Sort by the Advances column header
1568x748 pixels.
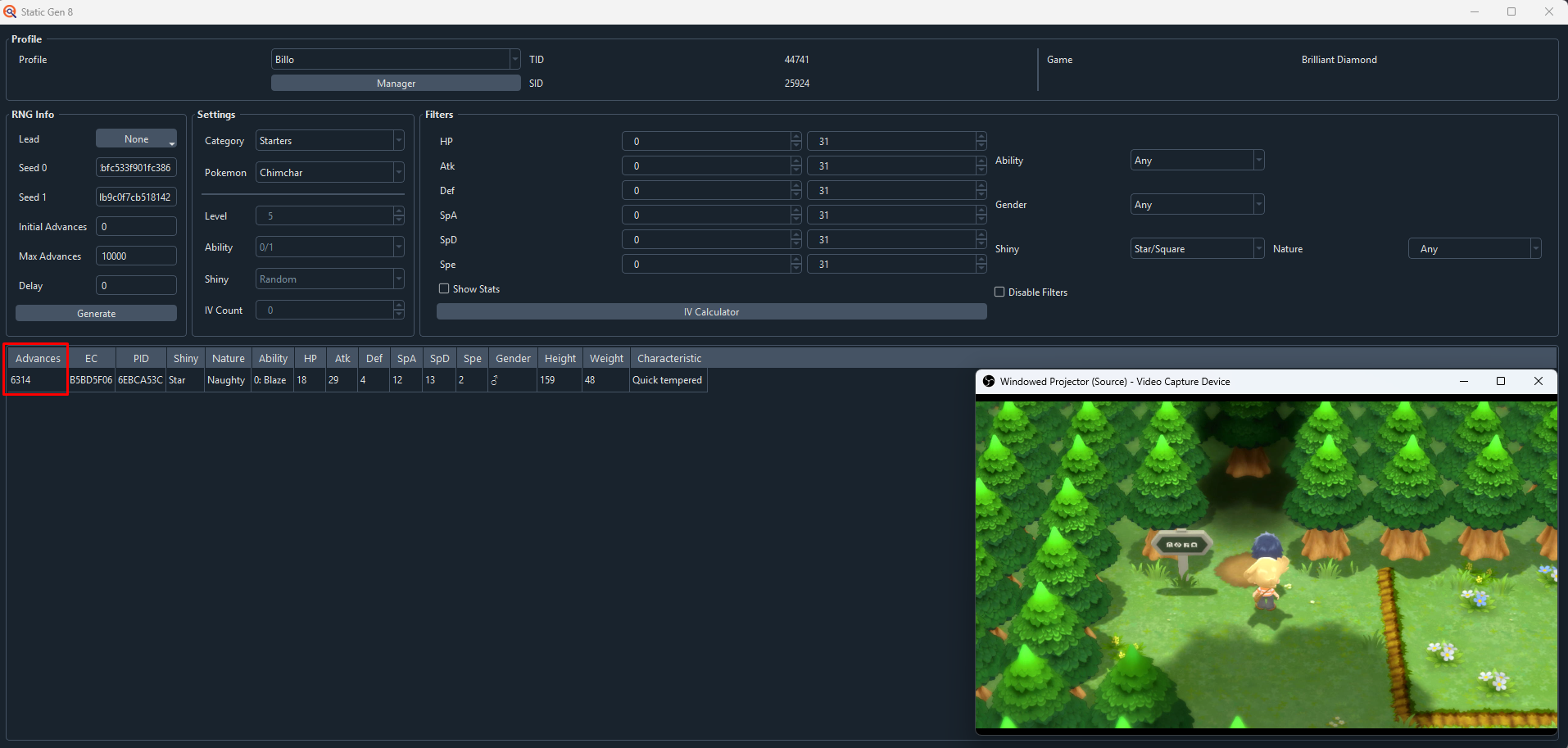(38, 358)
